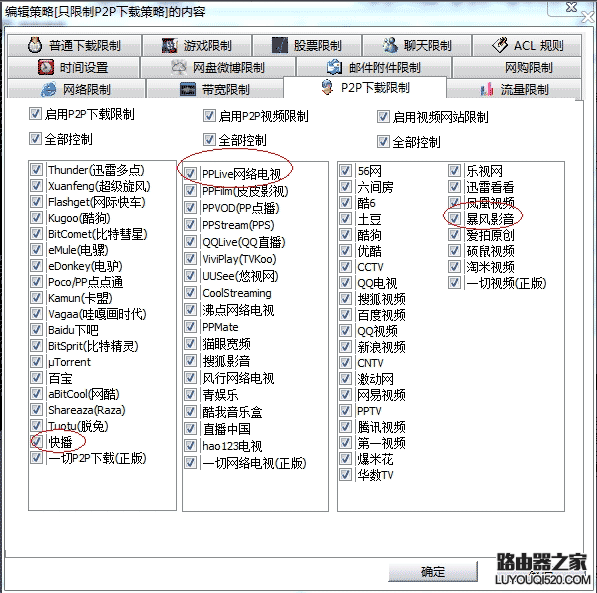
Task: Select the 爱拍原创 label
Action: click(x=490, y=235)
